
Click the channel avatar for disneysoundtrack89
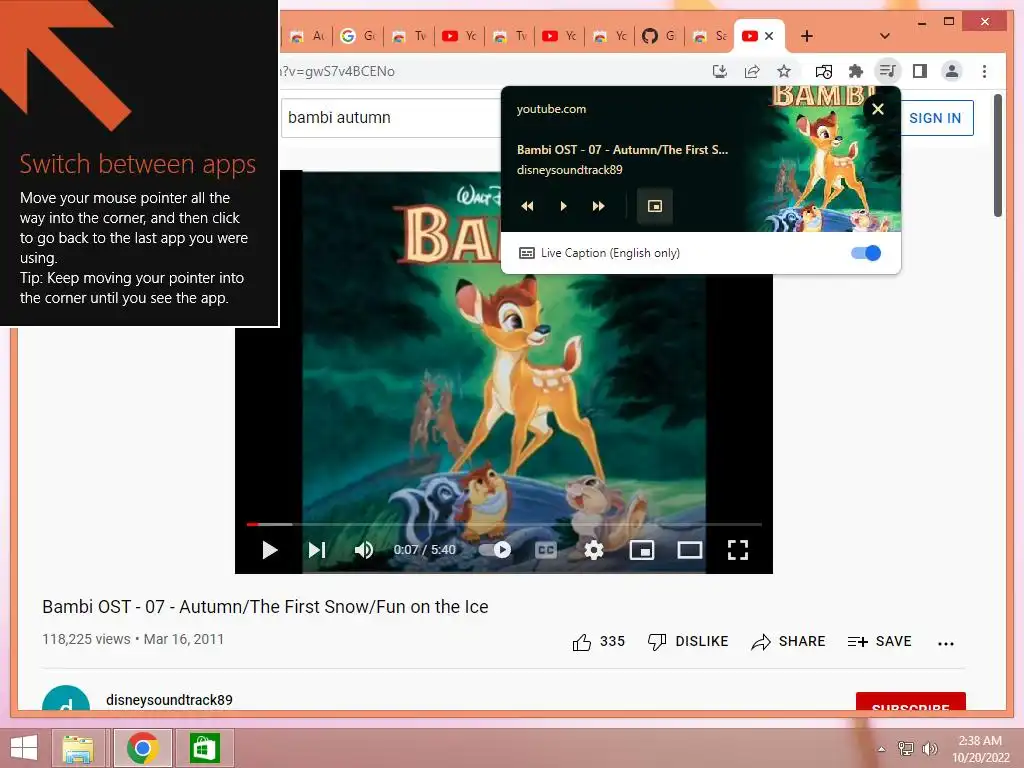(66, 699)
